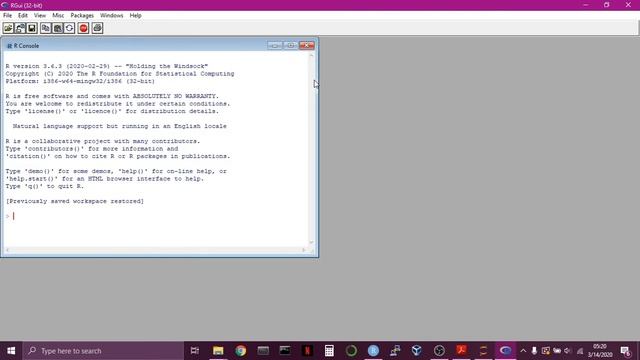Click the Paste toolbar icon

point(58,28)
